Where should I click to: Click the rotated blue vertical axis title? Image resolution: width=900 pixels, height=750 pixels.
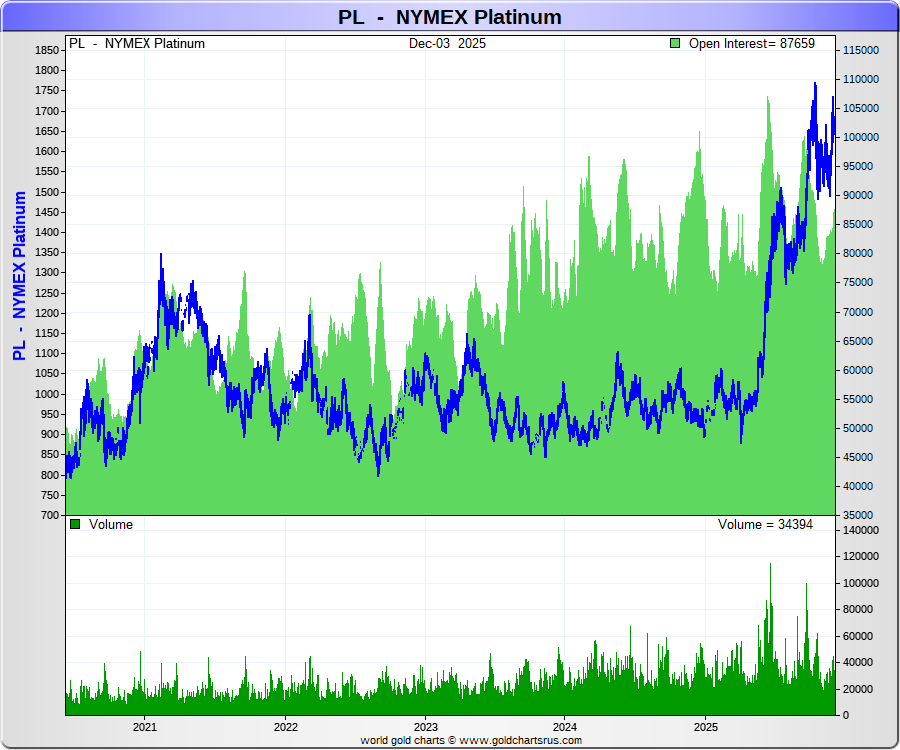pos(19,276)
